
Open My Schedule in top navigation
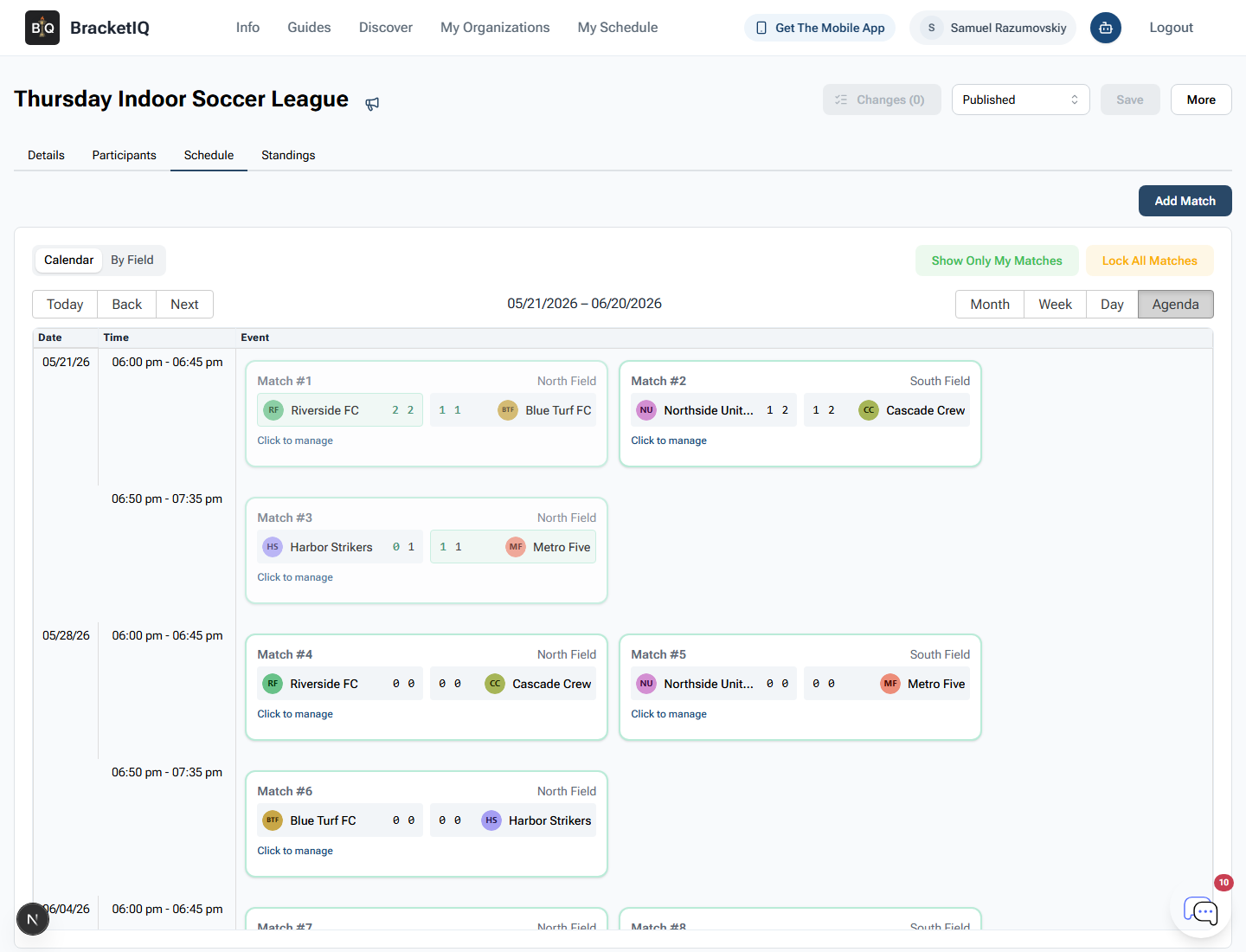(x=618, y=28)
